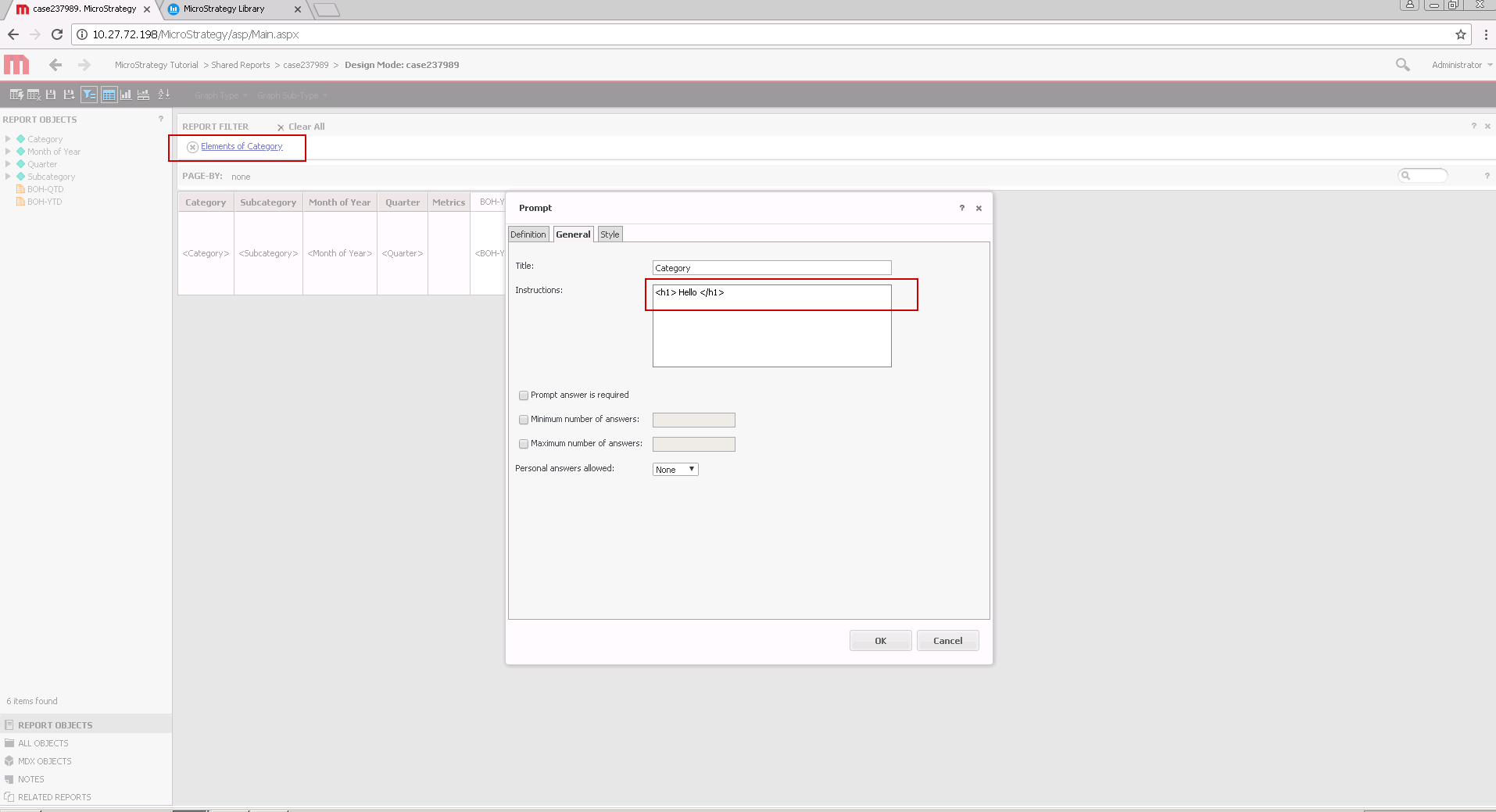
Task: Click the Title input field
Action: [x=772, y=268]
